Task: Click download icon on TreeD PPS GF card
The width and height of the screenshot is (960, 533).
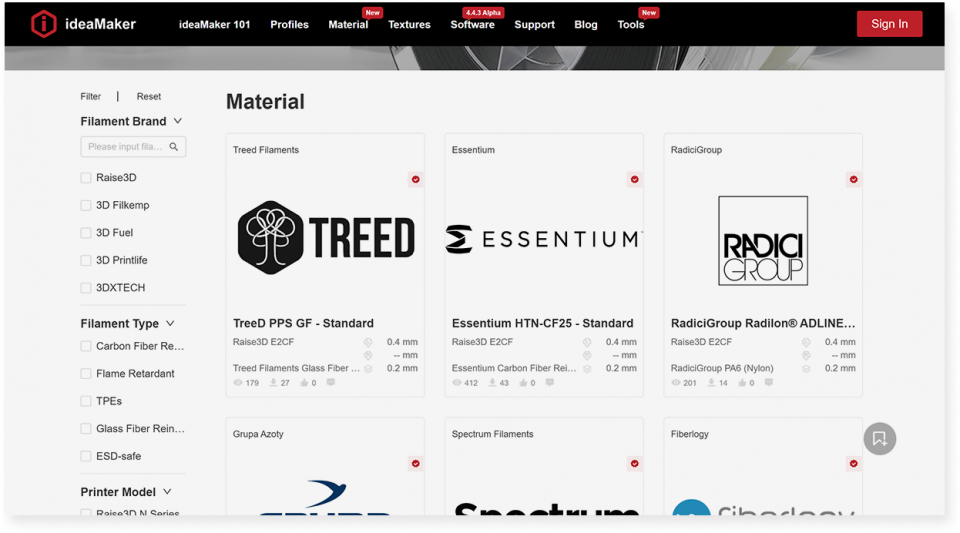Action: (274, 383)
